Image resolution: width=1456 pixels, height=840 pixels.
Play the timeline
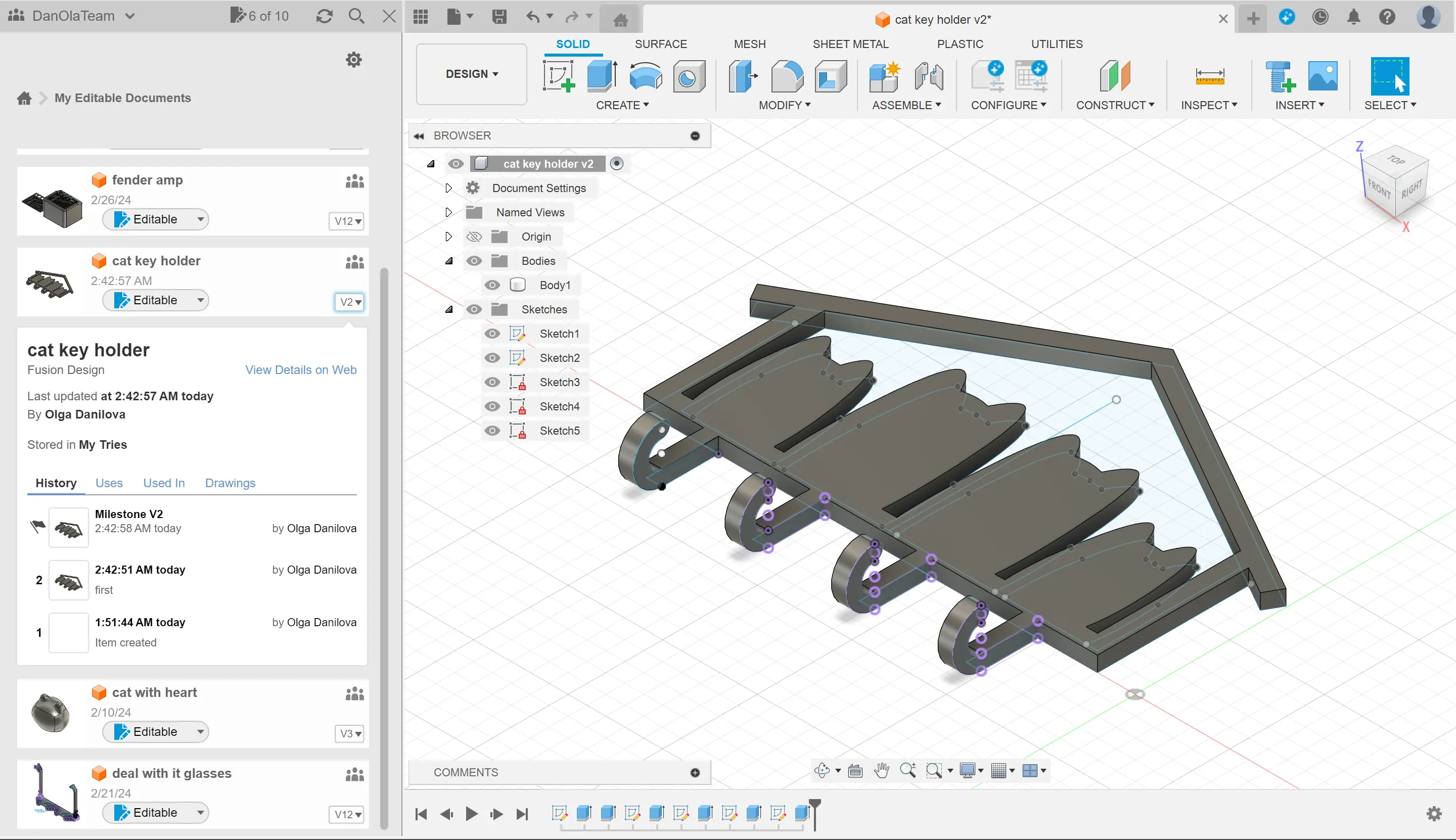471,813
